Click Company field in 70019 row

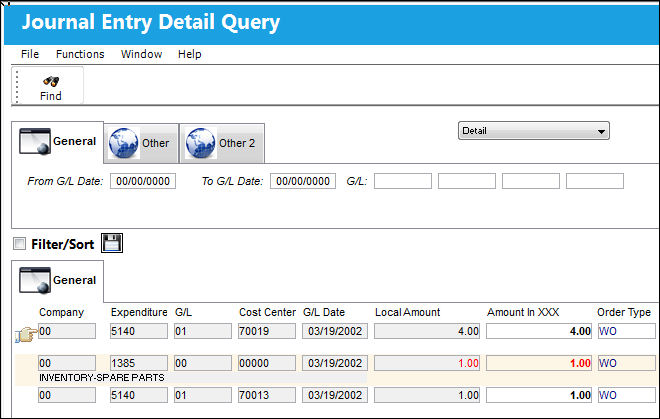(x=67, y=331)
